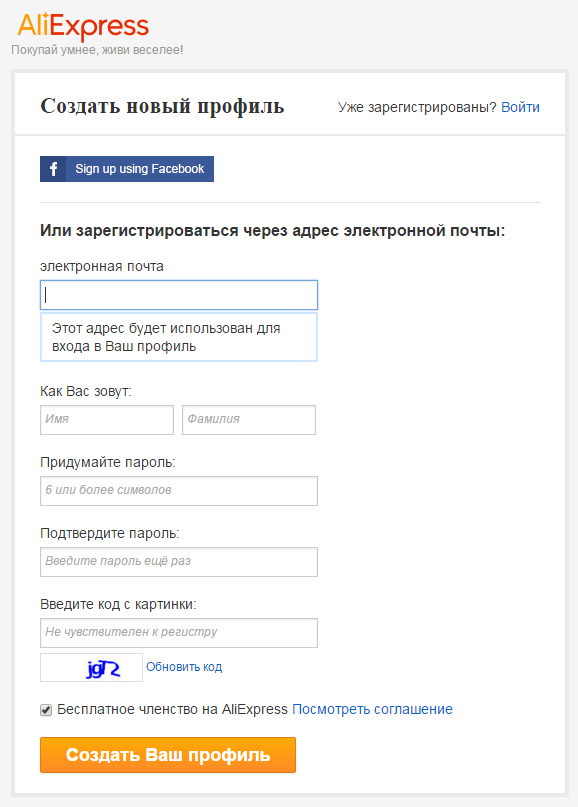Click the "Имя" first name field
This screenshot has width=578, height=807.
[107, 419]
